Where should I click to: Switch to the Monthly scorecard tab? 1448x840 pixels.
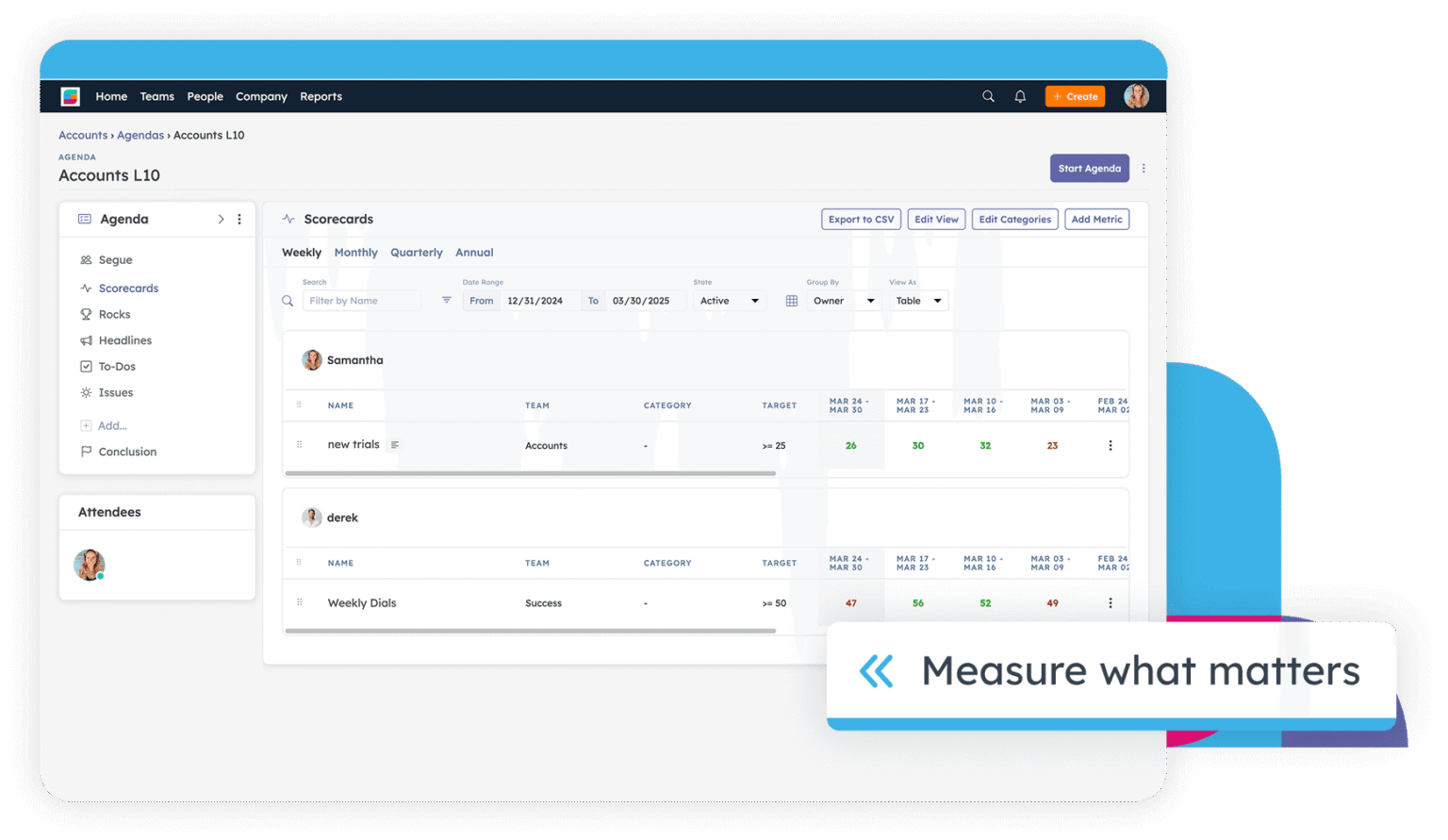[355, 253]
